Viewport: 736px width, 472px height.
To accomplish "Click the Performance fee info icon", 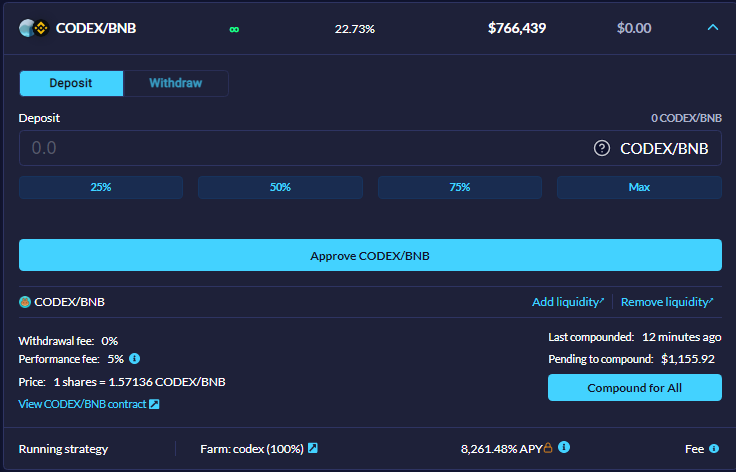I will [135, 358].
